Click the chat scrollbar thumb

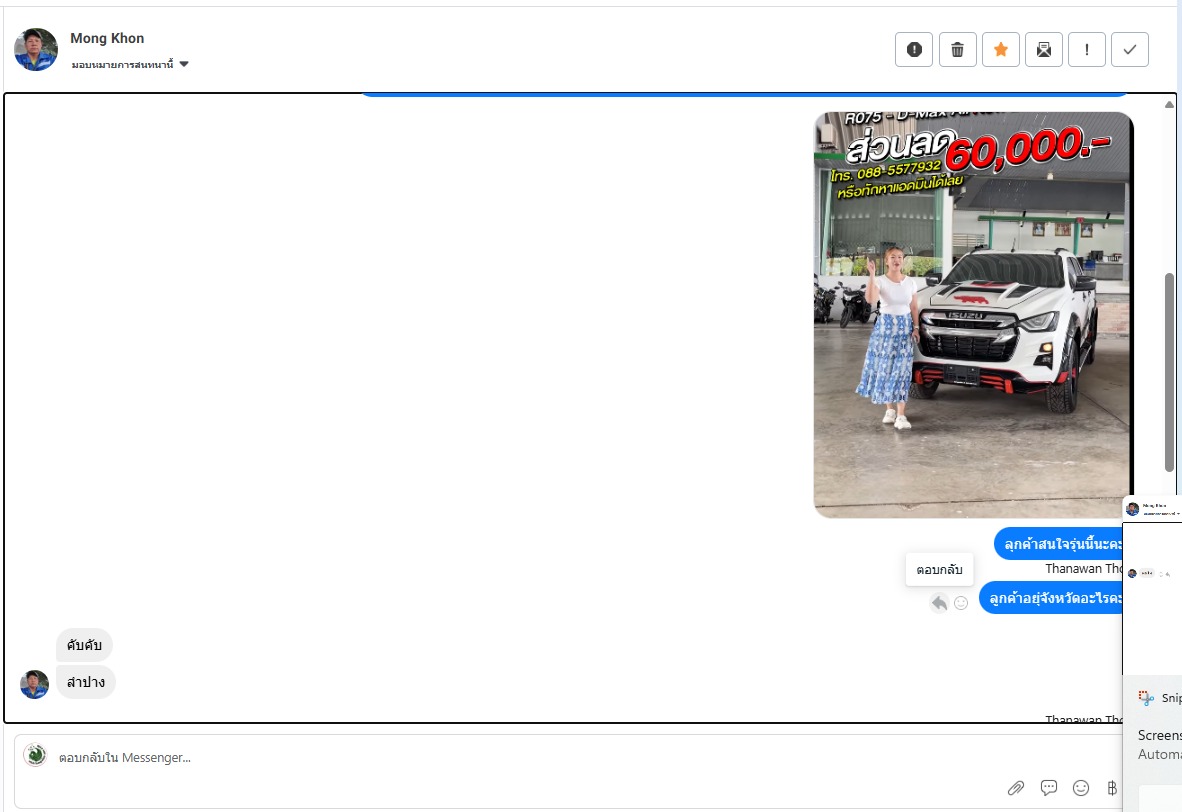1169,370
